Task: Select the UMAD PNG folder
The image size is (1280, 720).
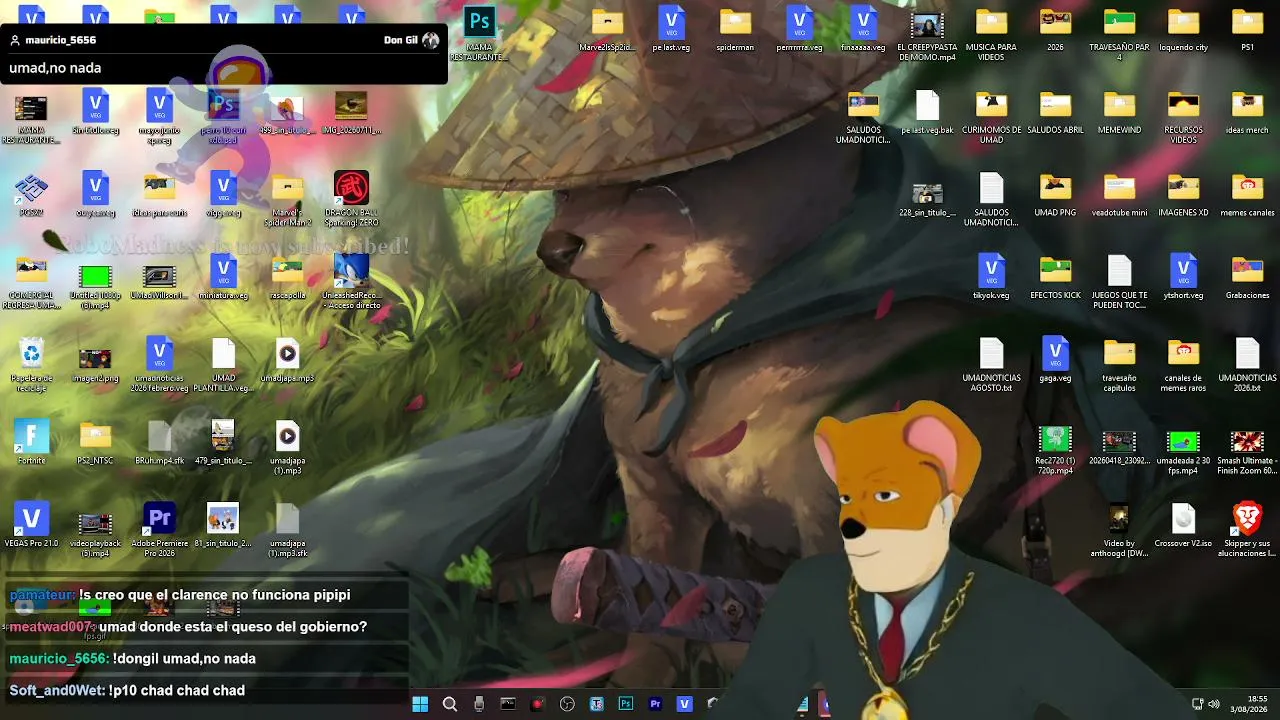Action: point(1055,193)
